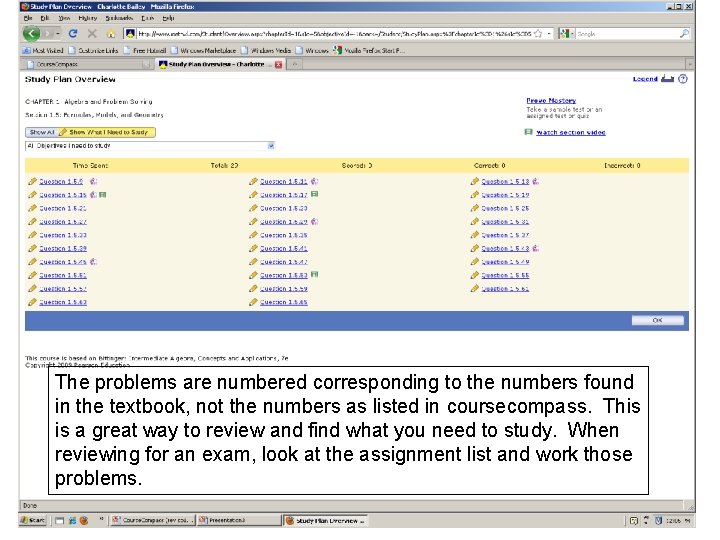Open the search engine selector dropdown
Screen dimensions: 720x540
568,34
